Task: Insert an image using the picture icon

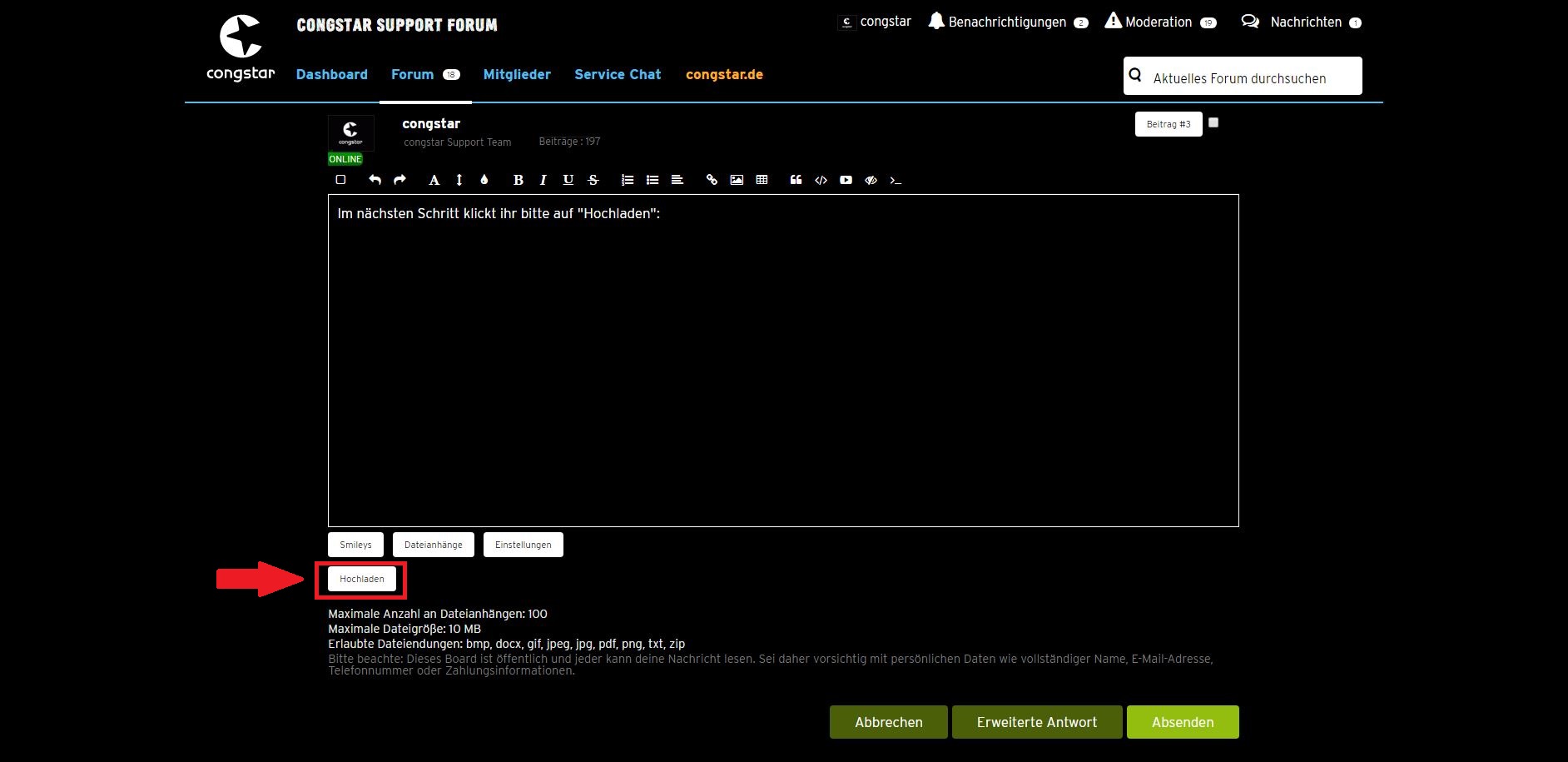Action: coord(737,180)
